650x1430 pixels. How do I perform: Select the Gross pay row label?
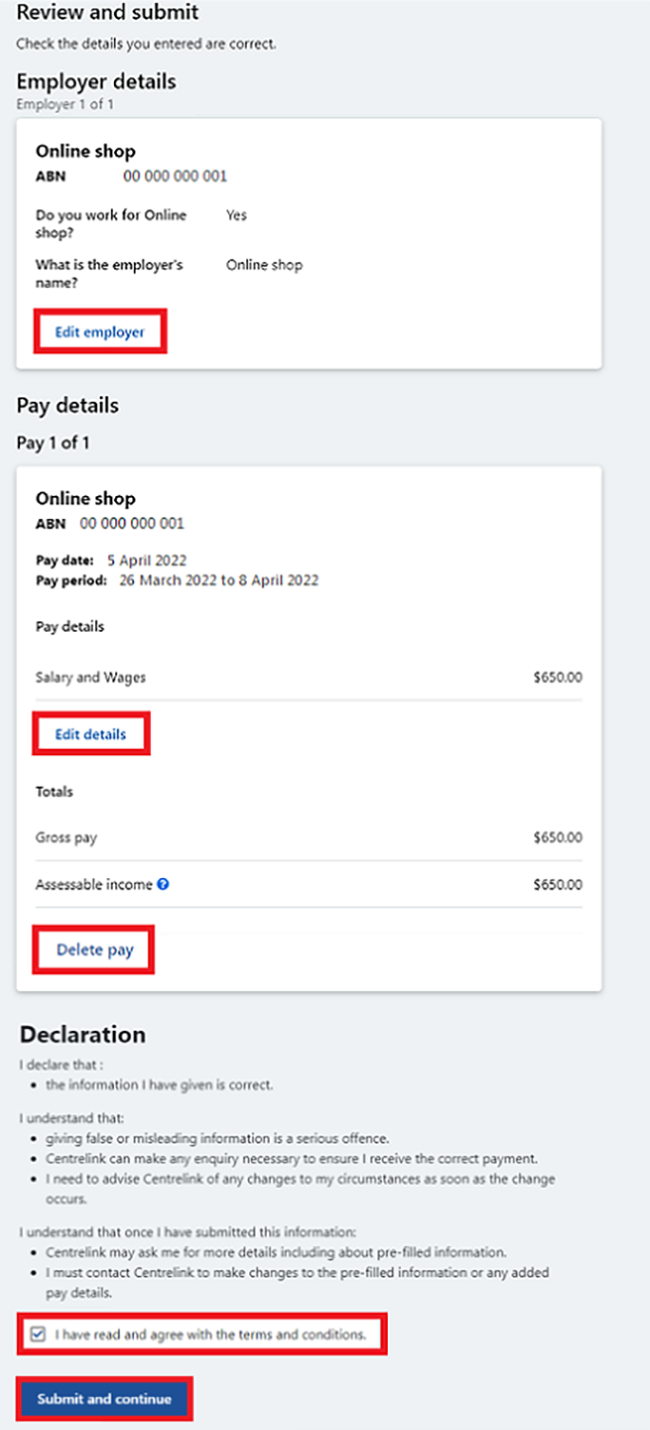click(x=66, y=838)
